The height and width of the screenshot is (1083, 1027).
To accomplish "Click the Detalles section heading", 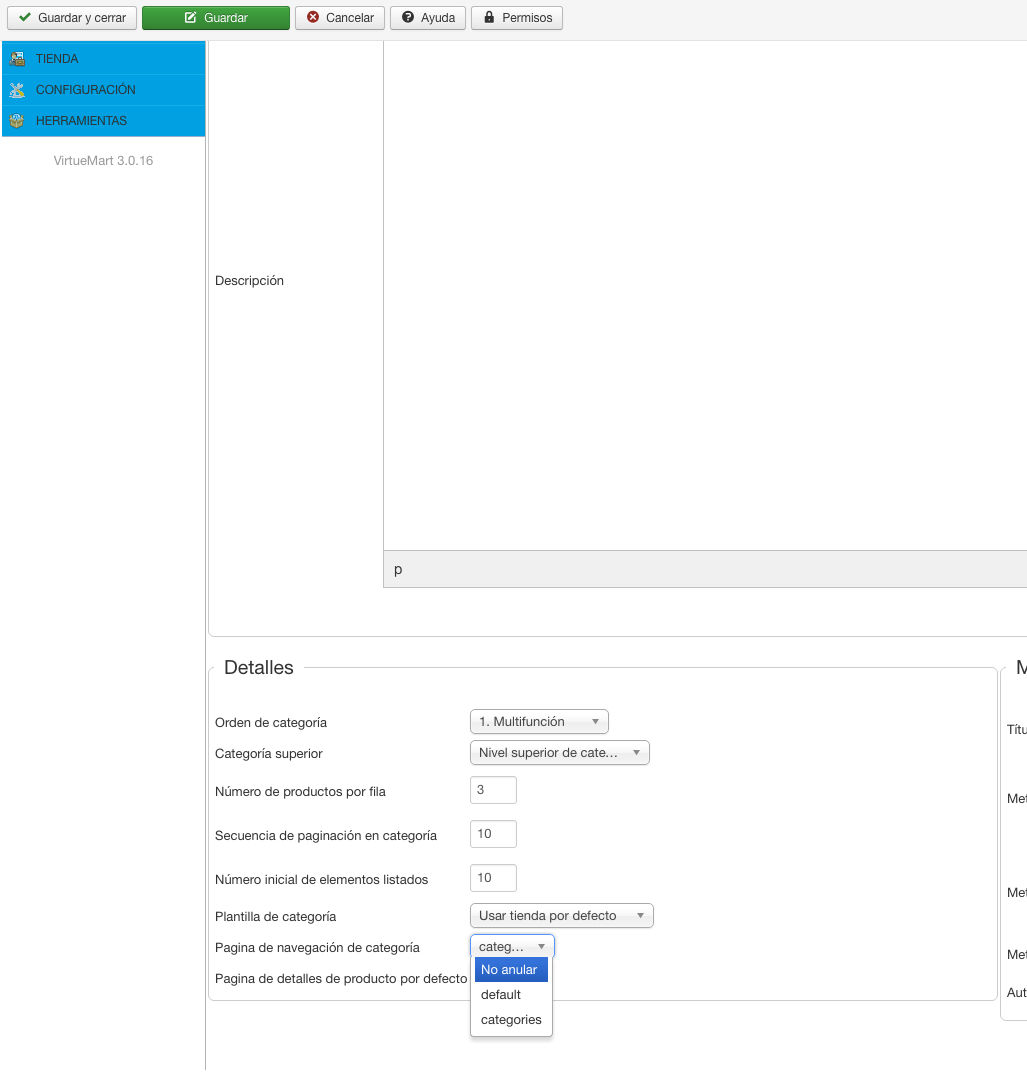I will tap(259, 667).
